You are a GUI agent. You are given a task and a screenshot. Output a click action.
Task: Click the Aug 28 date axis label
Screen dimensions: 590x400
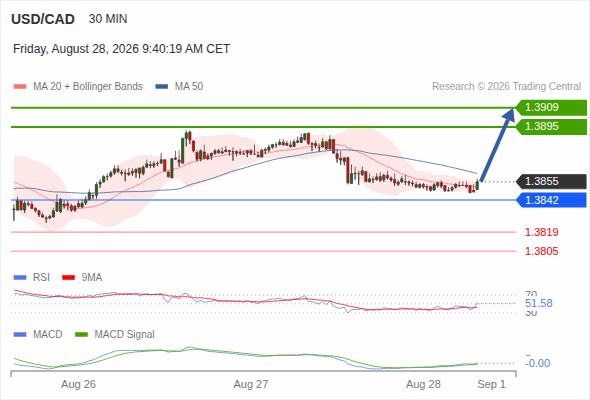pyautogui.click(x=423, y=384)
